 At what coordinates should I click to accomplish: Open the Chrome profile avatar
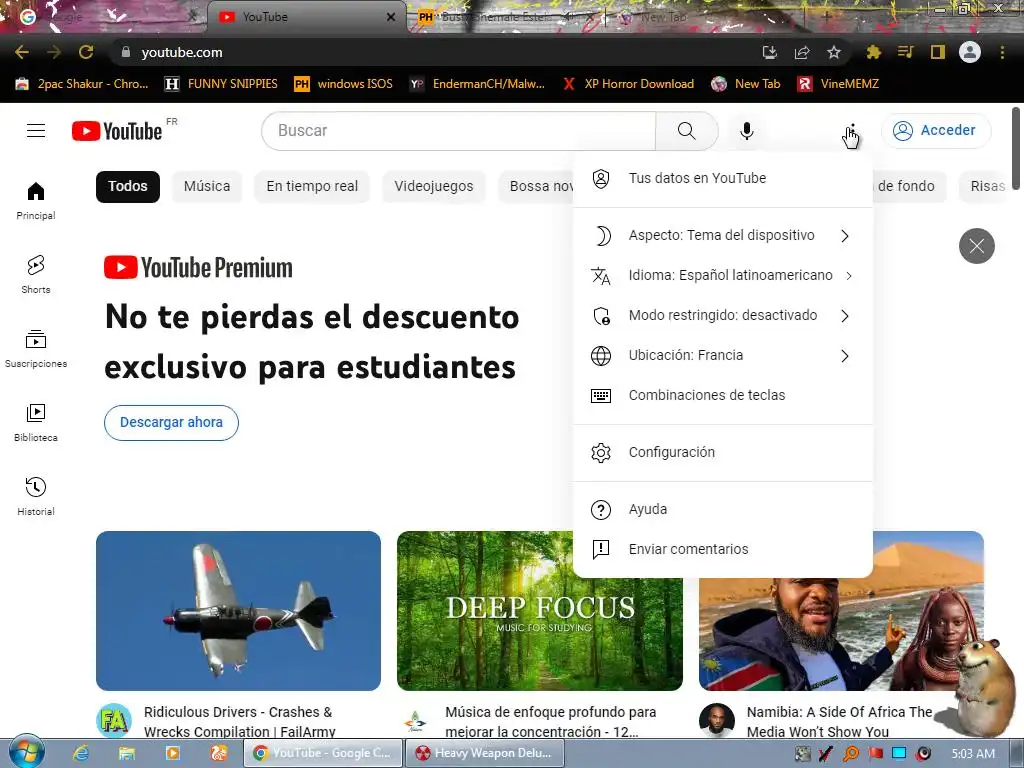[969, 52]
